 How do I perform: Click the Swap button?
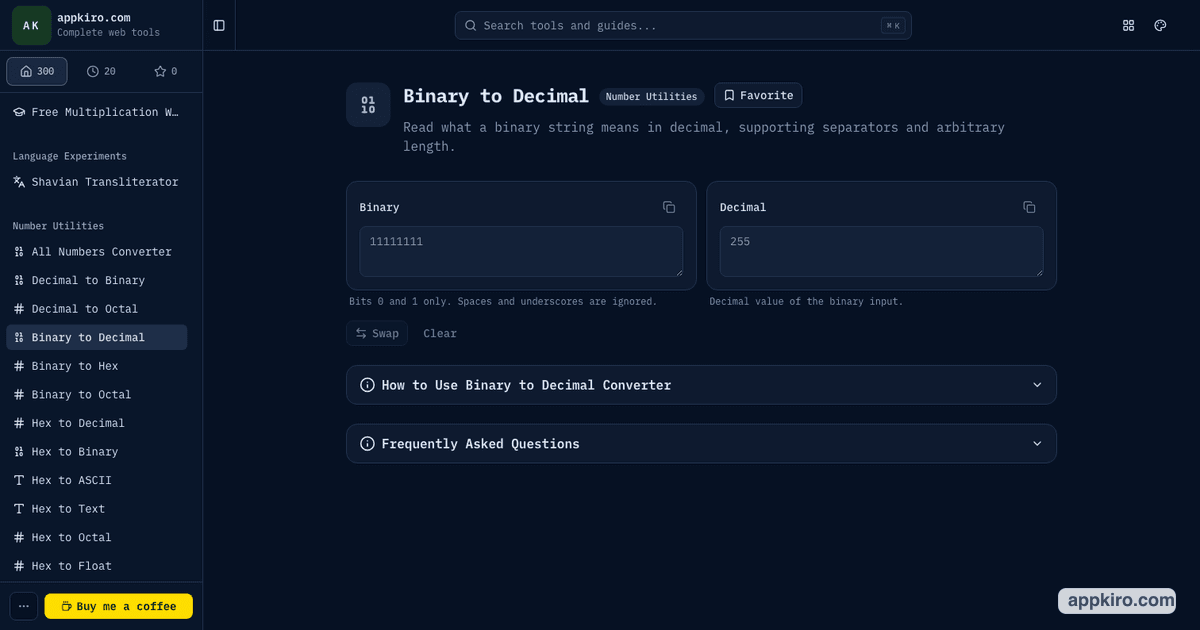(377, 333)
